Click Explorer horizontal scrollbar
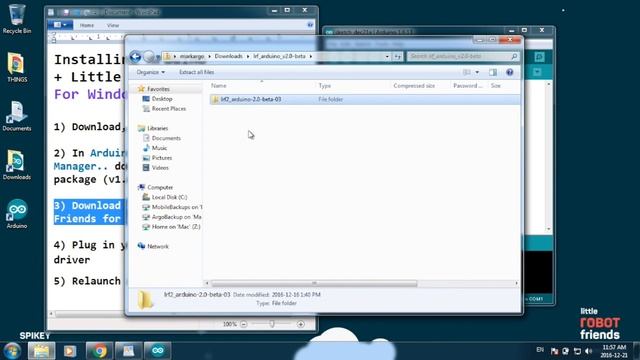Screen dimensions: 640x360 [x=314, y=283]
